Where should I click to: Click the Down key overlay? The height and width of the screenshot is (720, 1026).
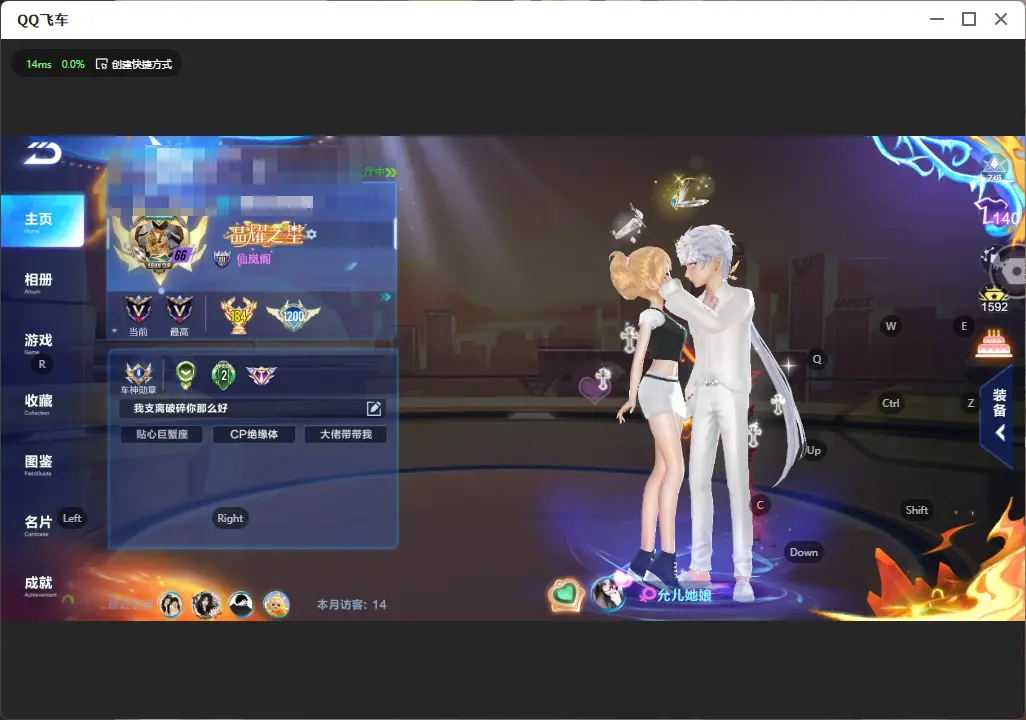point(804,552)
